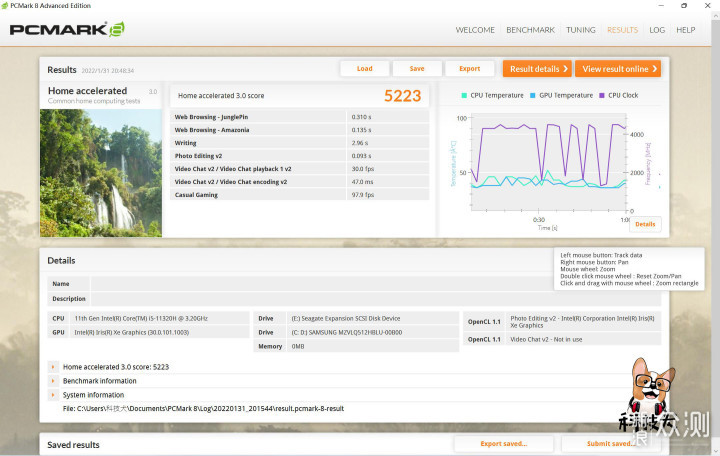Select the RESULTS tab
720x456 pixels.
622,30
